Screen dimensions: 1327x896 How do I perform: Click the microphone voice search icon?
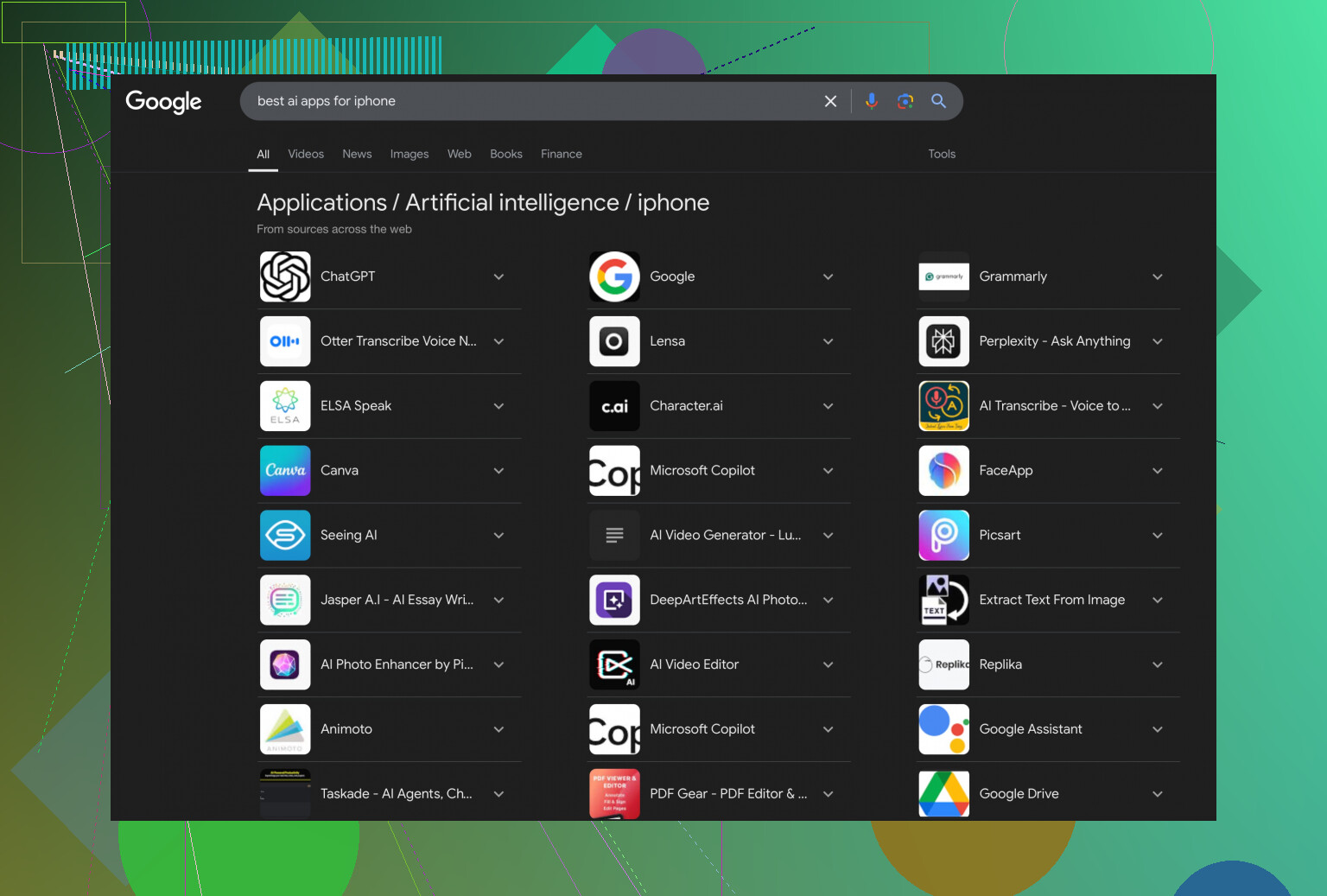(x=871, y=101)
